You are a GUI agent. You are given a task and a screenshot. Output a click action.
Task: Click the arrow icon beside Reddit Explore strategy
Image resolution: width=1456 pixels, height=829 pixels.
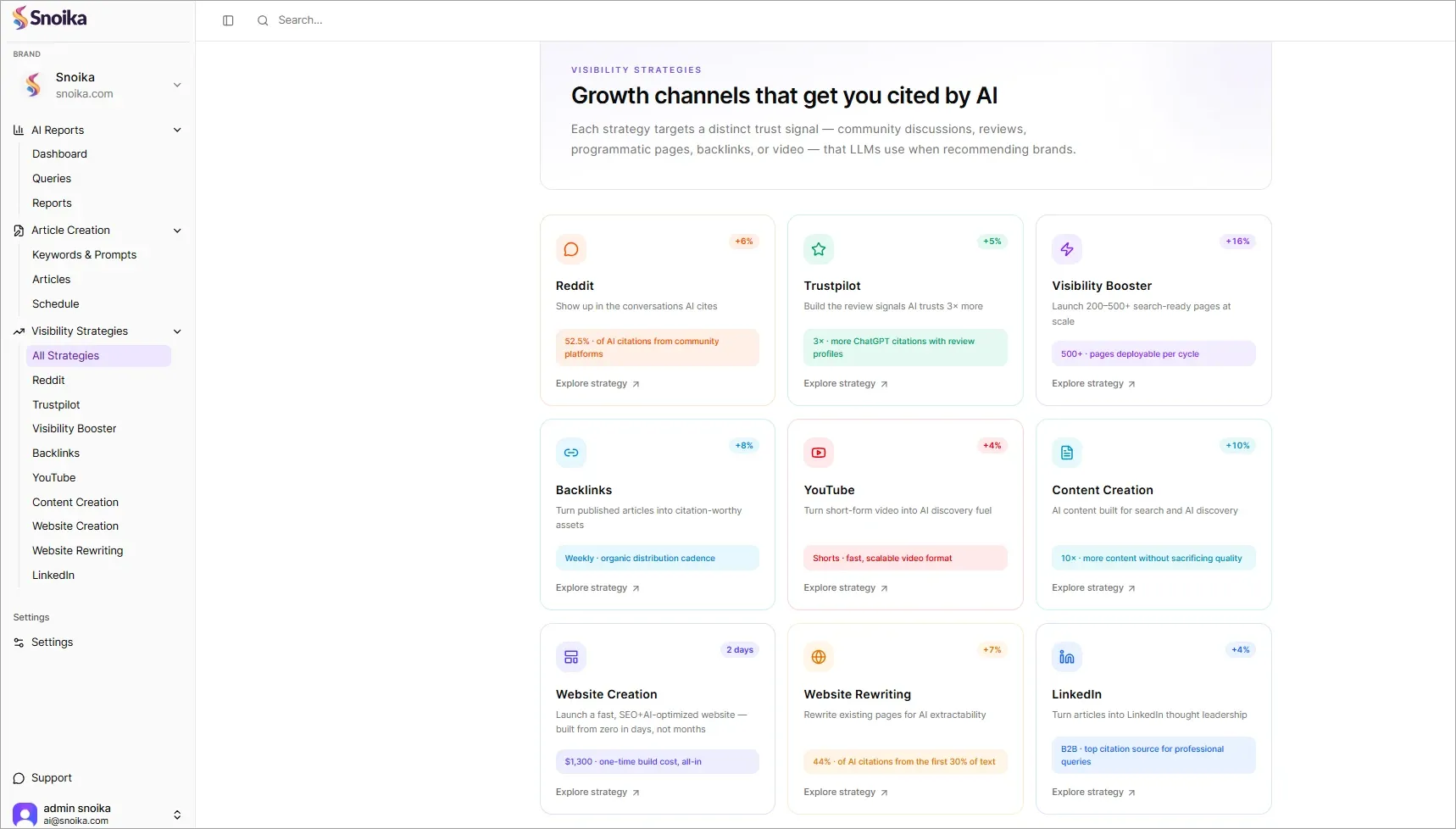coord(636,384)
